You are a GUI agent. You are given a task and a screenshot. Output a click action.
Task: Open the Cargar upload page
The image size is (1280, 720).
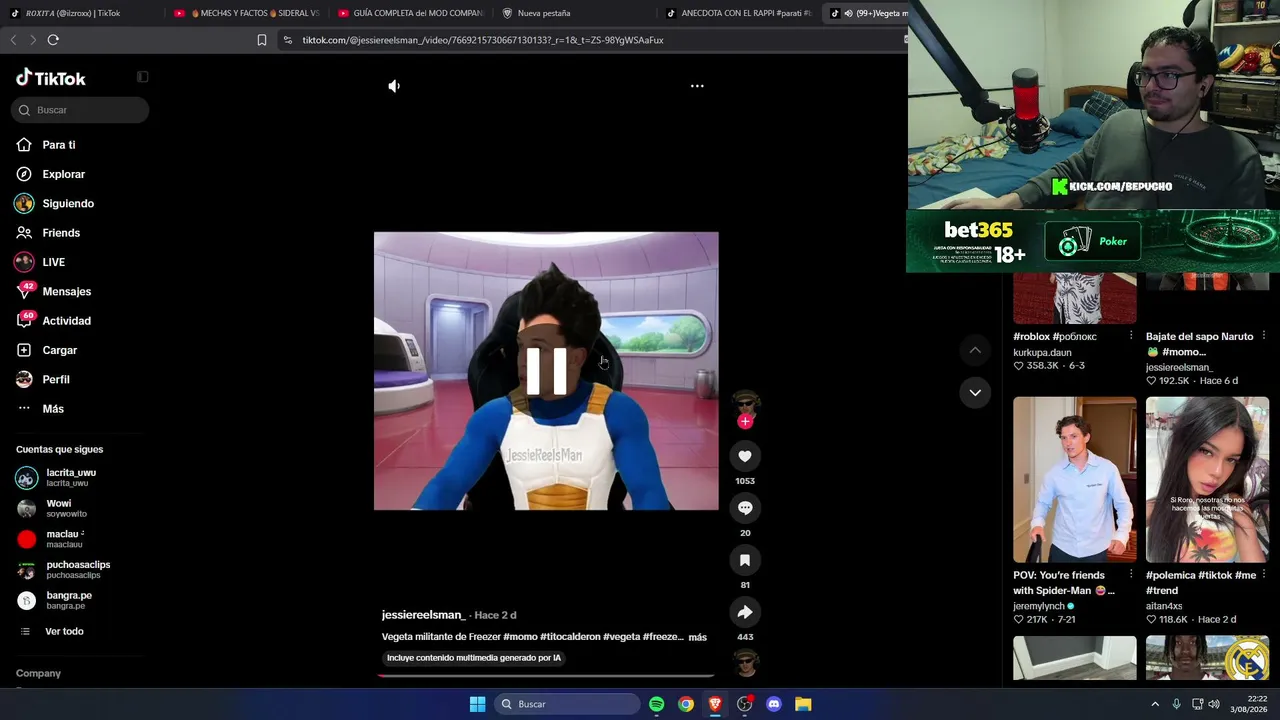coord(59,350)
